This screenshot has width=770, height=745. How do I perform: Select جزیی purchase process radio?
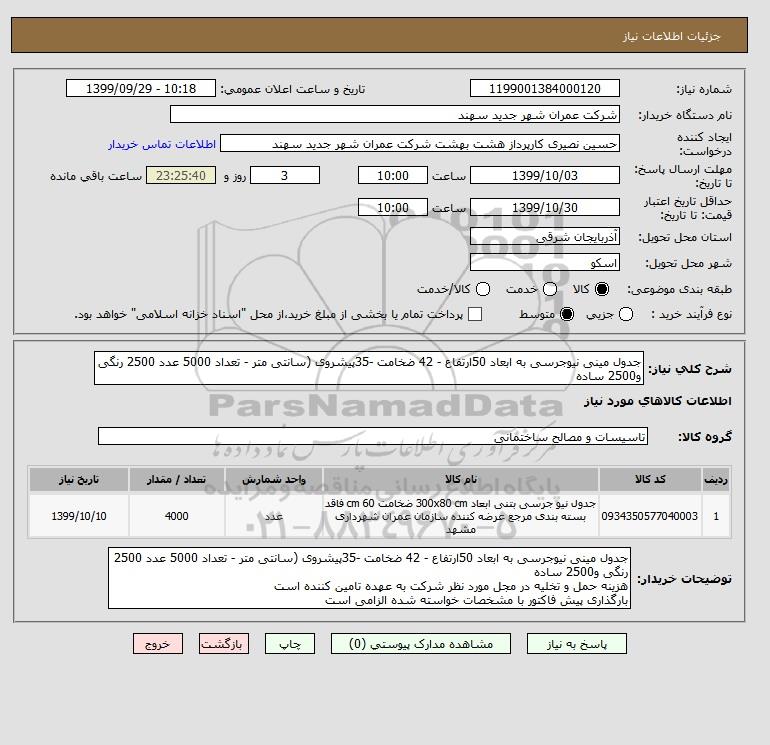626,314
